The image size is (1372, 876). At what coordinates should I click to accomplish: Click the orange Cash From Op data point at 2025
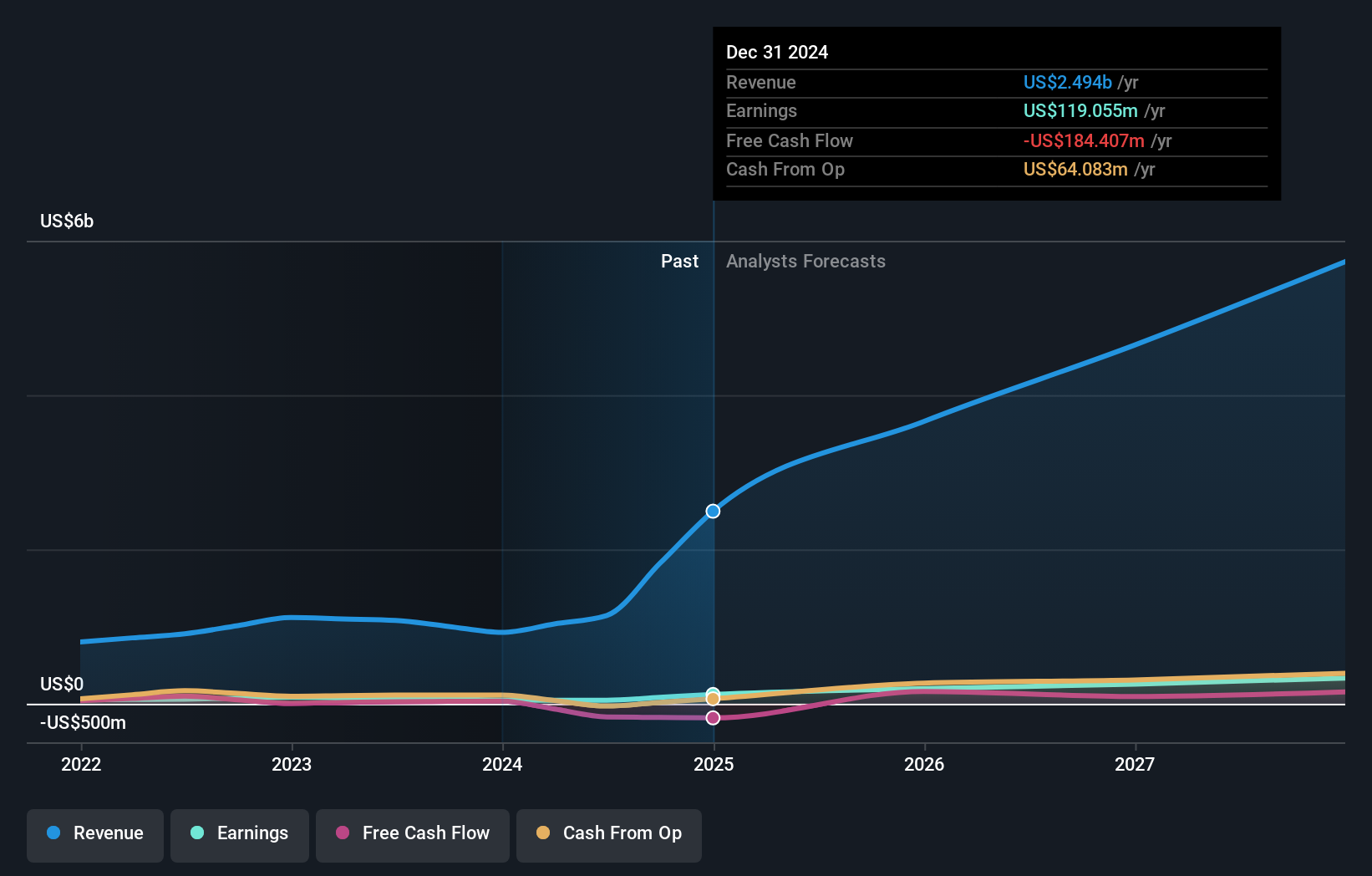pos(713,699)
